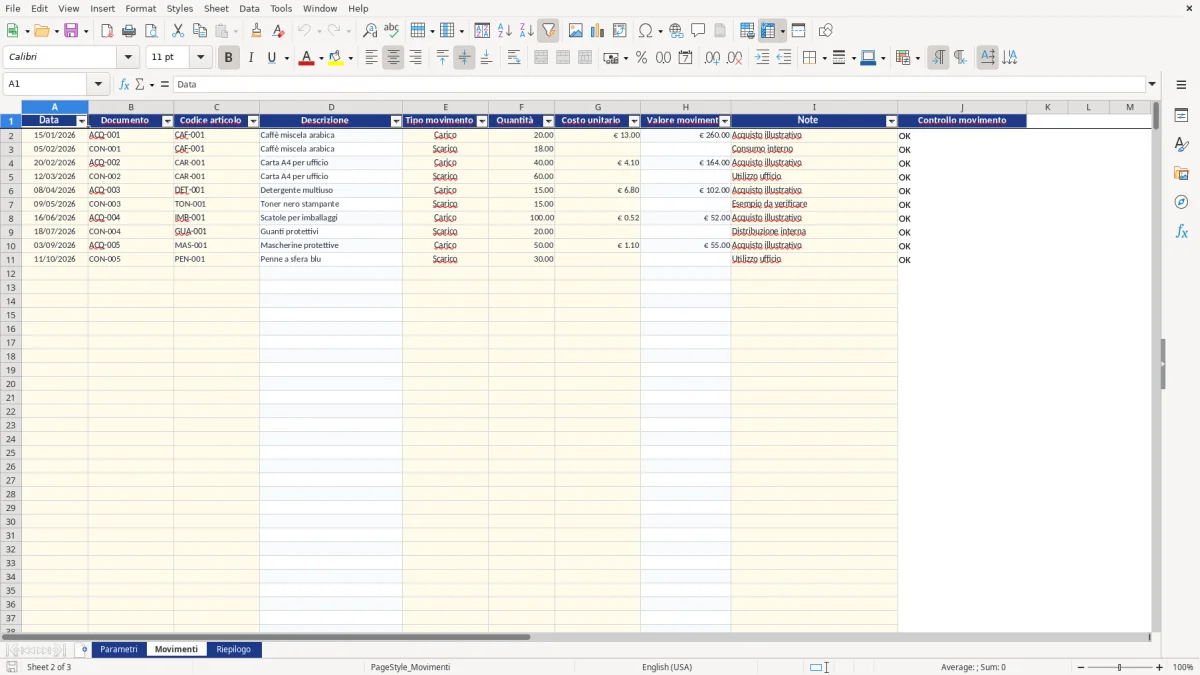Image resolution: width=1200 pixels, height=675 pixels.
Task: Click the zoom in plus button
Action: click(1160, 667)
